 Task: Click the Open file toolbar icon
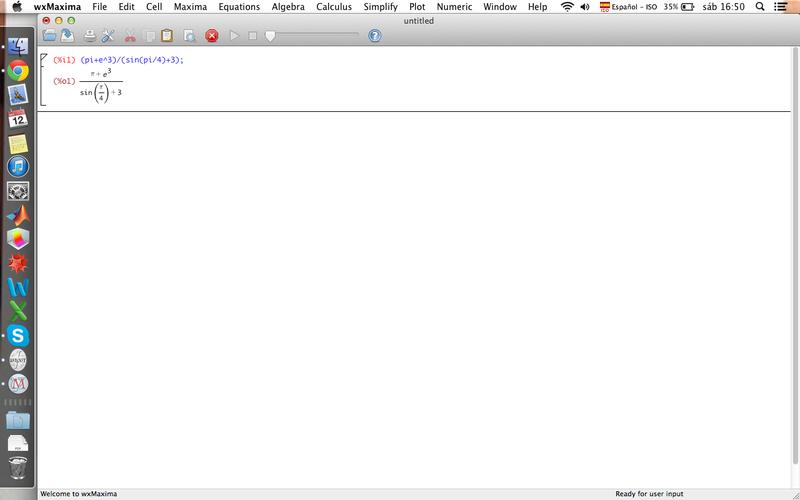coord(49,36)
